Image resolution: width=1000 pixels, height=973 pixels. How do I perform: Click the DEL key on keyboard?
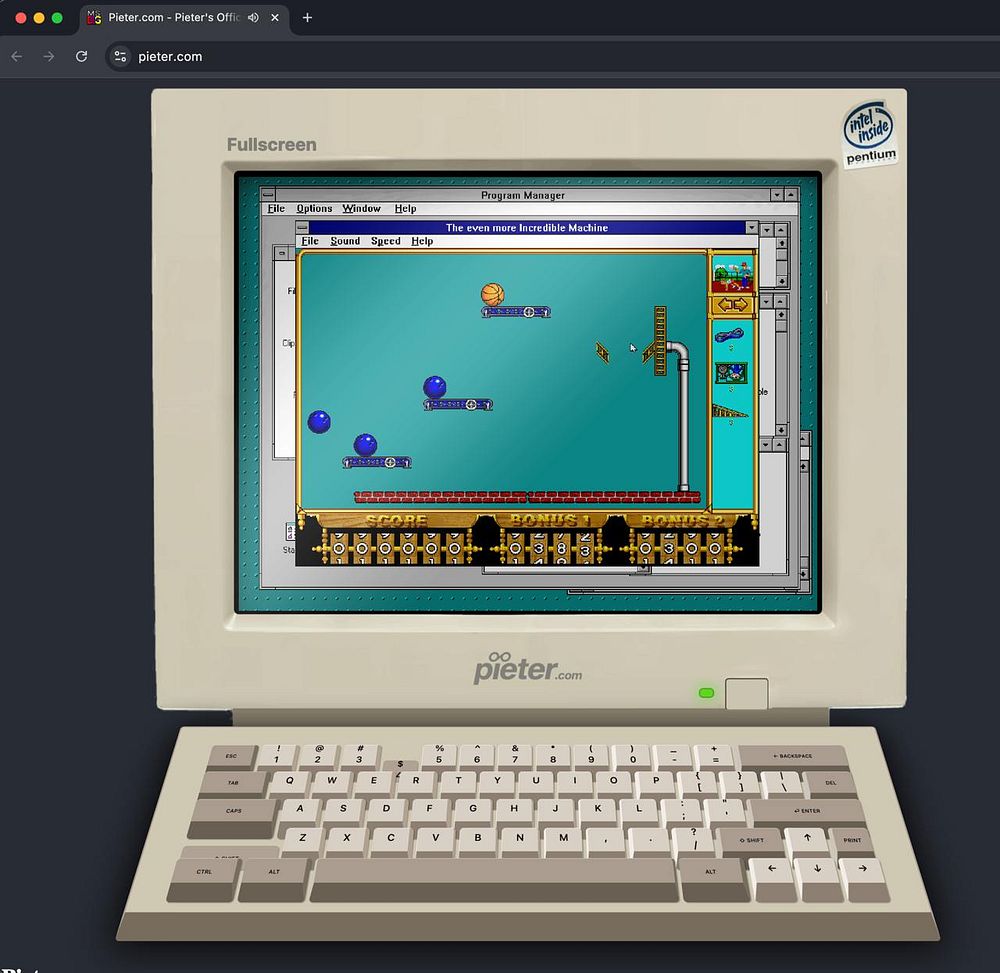pyautogui.click(x=830, y=783)
